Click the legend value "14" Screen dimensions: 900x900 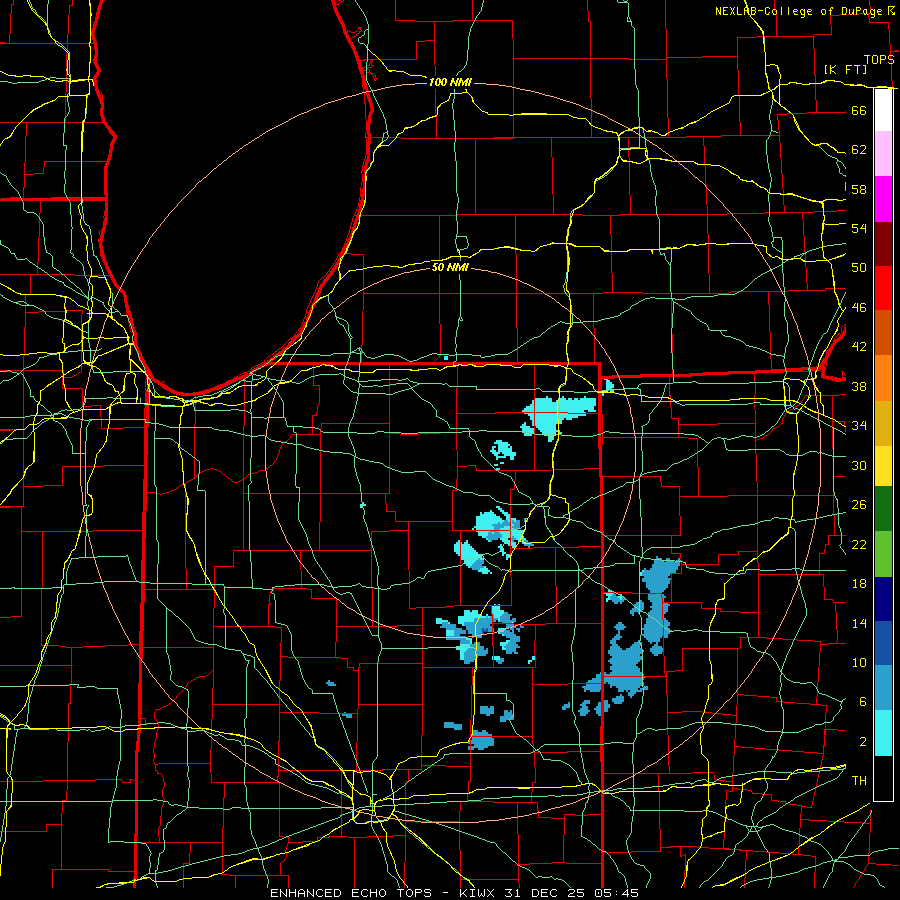pos(859,623)
